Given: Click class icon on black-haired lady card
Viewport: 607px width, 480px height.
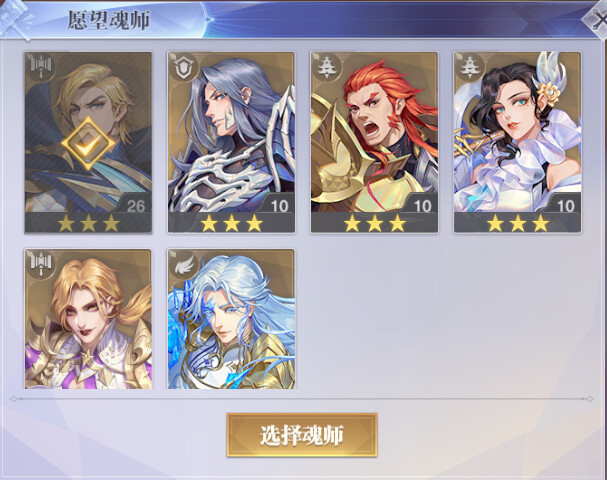Looking at the screenshot, I should click(x=470, y=68).
